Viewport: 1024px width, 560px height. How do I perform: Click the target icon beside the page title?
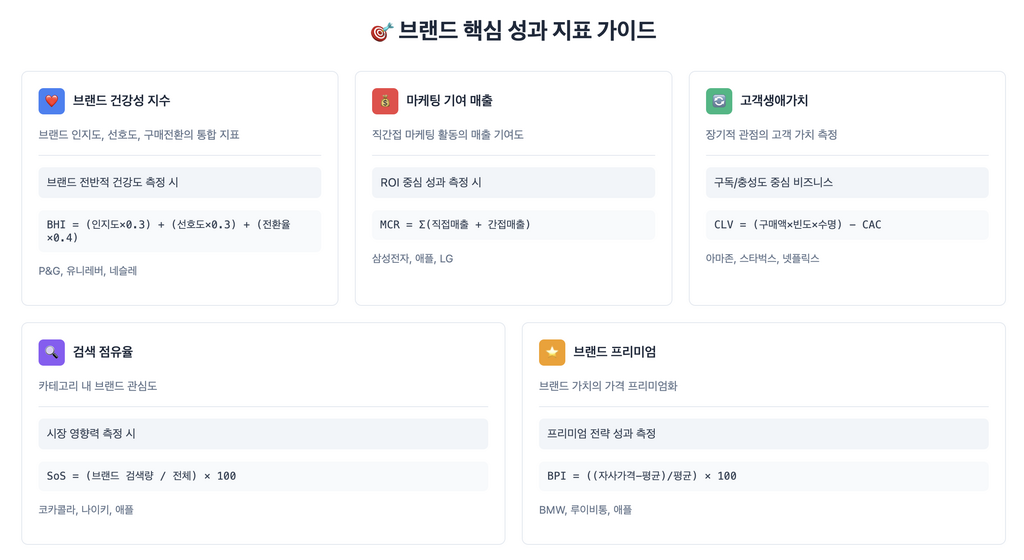(381, 31)
